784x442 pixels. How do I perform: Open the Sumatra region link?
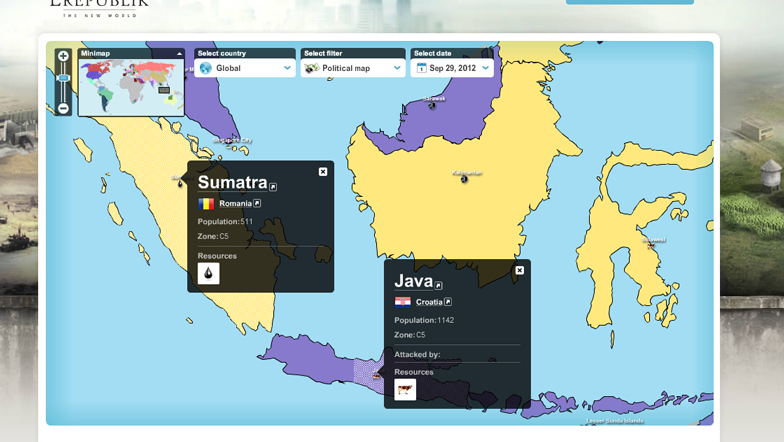click(x=232, y=182)
